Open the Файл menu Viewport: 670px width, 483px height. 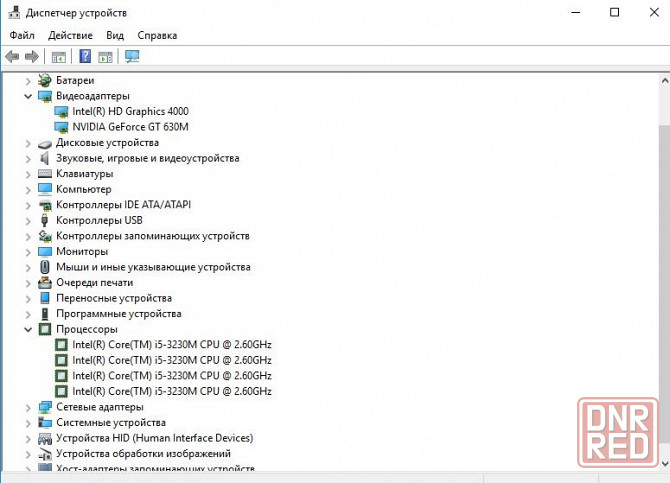pos(22,35)
